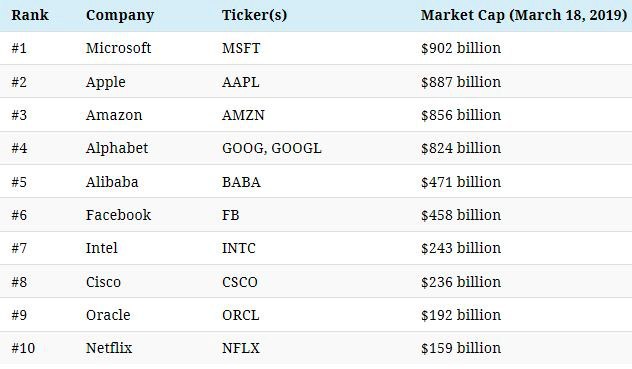Click the Netflix company name
This screenshot has height=369, width=632.
pyautogui.click(x=109, y=348)
